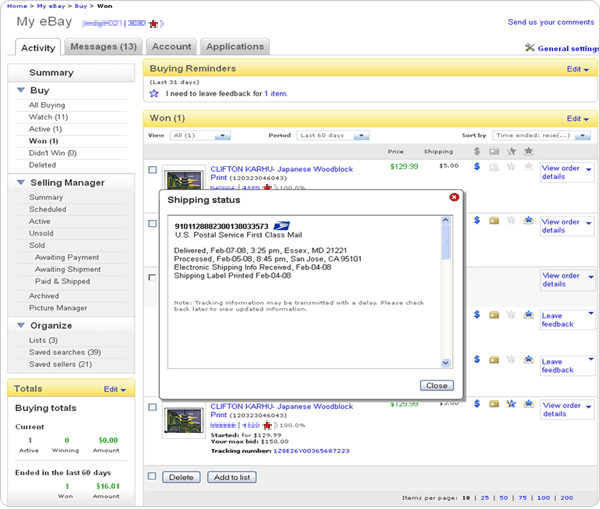Screen dimensions: 600x509
Task: Open the Period dropdown set to Last 60 days
Action: [333, 135]
